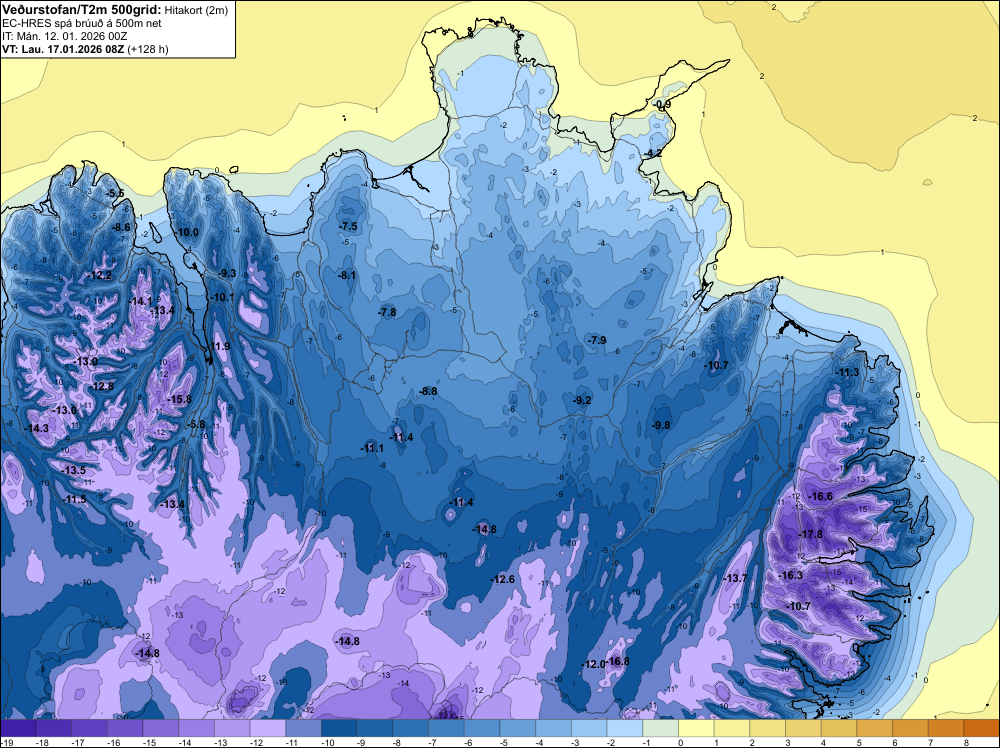Select the -8.1 temperature label
Image resolution: width=1000 pixels, height=748 pixels.
pos(347,275)
